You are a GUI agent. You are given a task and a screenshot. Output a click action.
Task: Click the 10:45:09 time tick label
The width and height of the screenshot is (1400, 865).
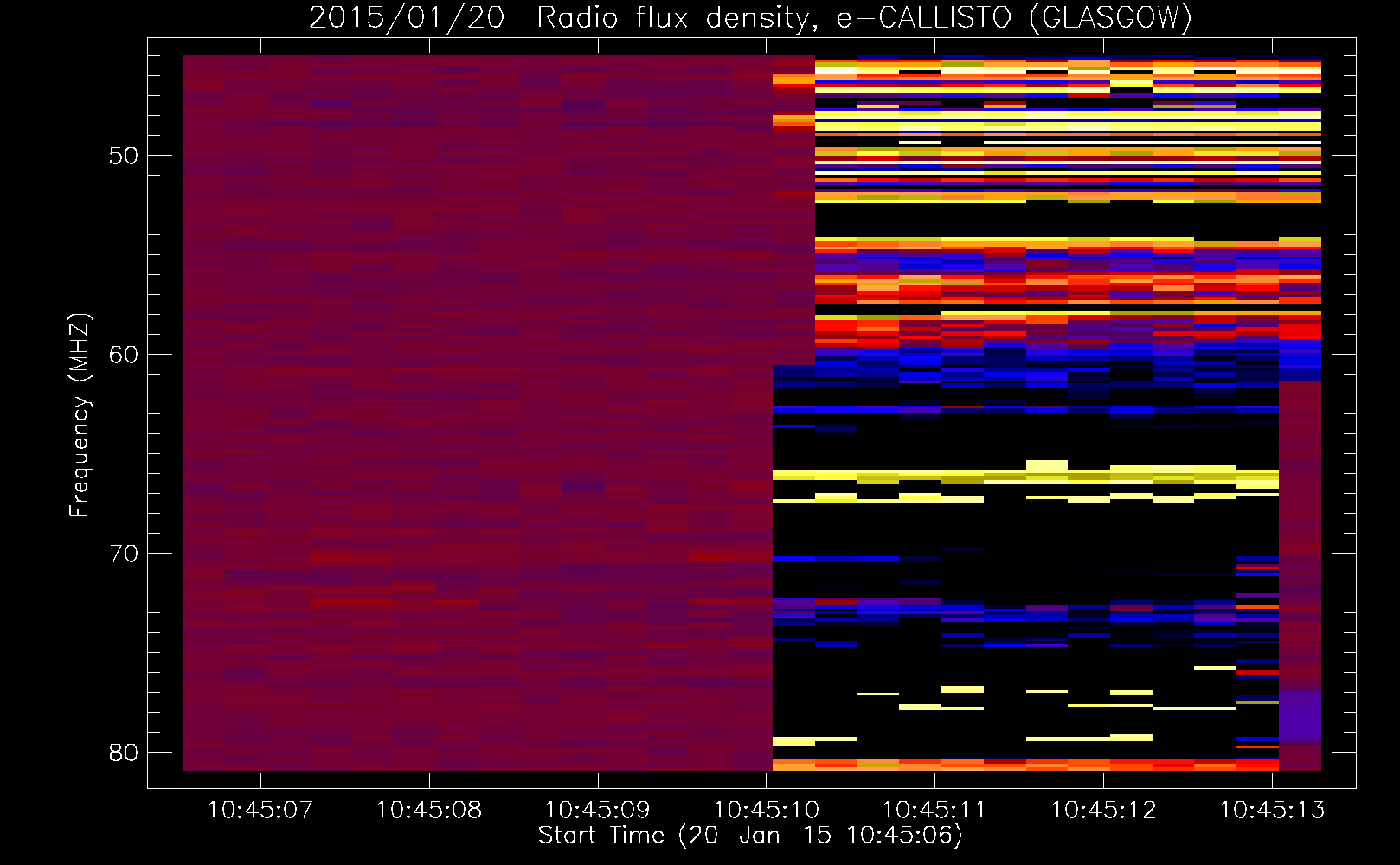click(597, 811)
